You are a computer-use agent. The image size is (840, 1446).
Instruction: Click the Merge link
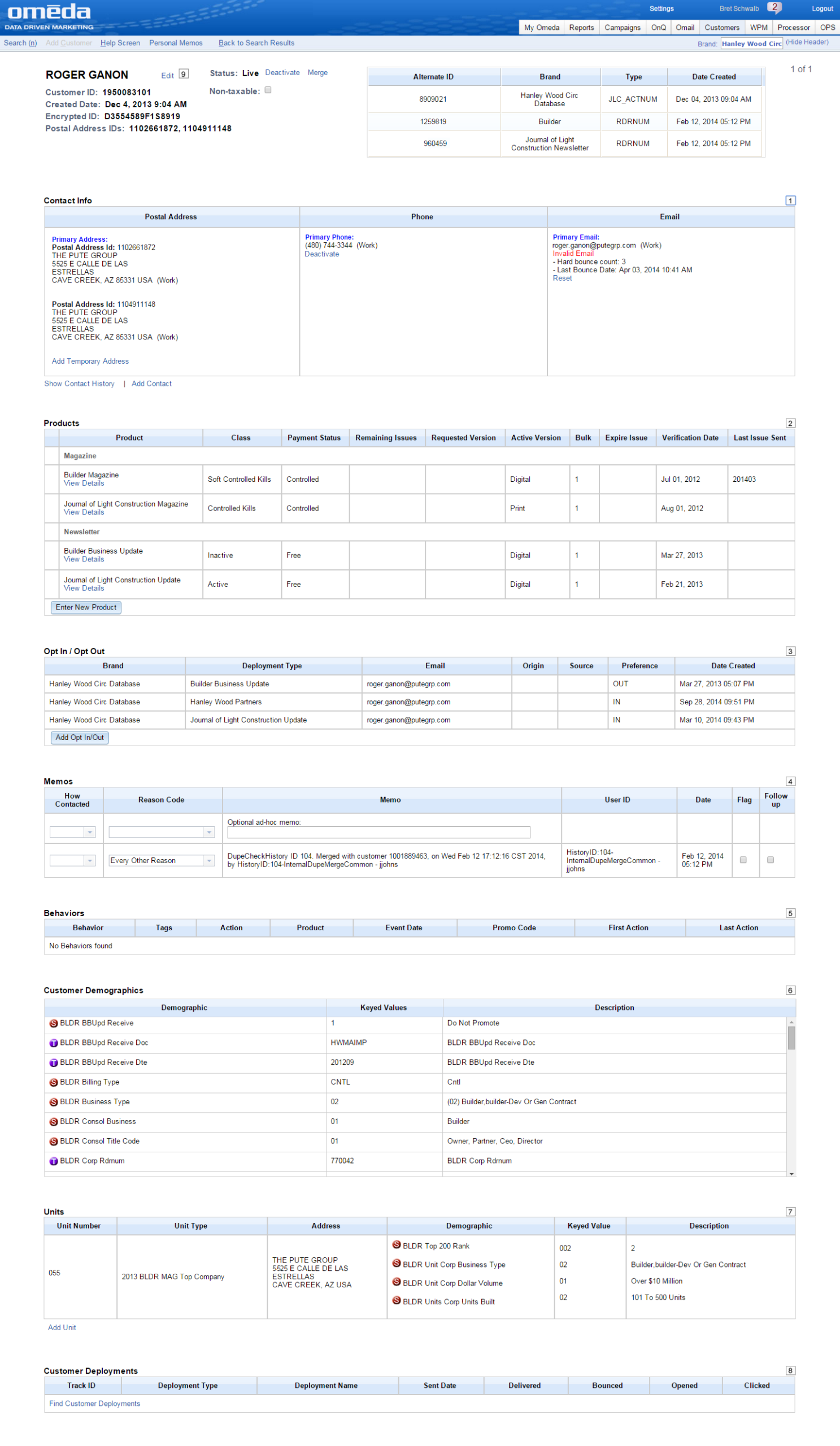(x=317, y=73)
